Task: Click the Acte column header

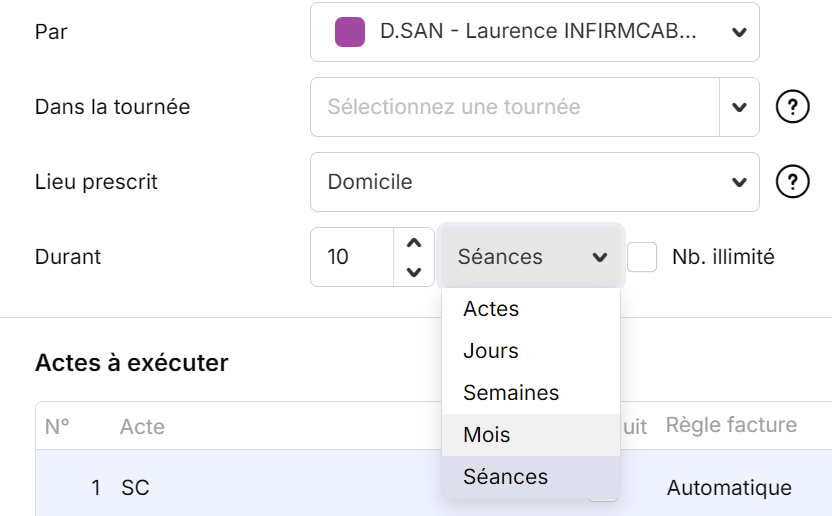Action: (142, 427)
